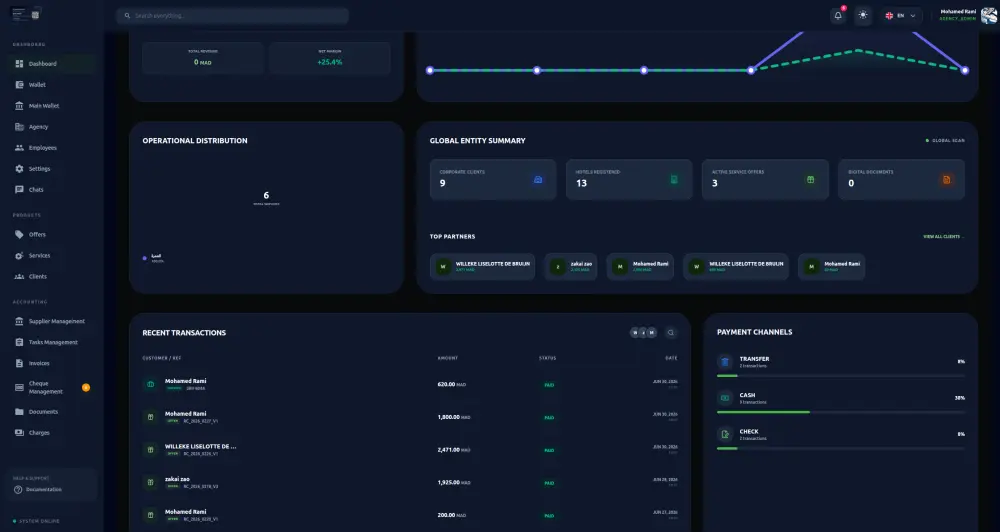Navigate to Employees in sidebar
The width and height of the screenshot is (1000, 532).
52,148
